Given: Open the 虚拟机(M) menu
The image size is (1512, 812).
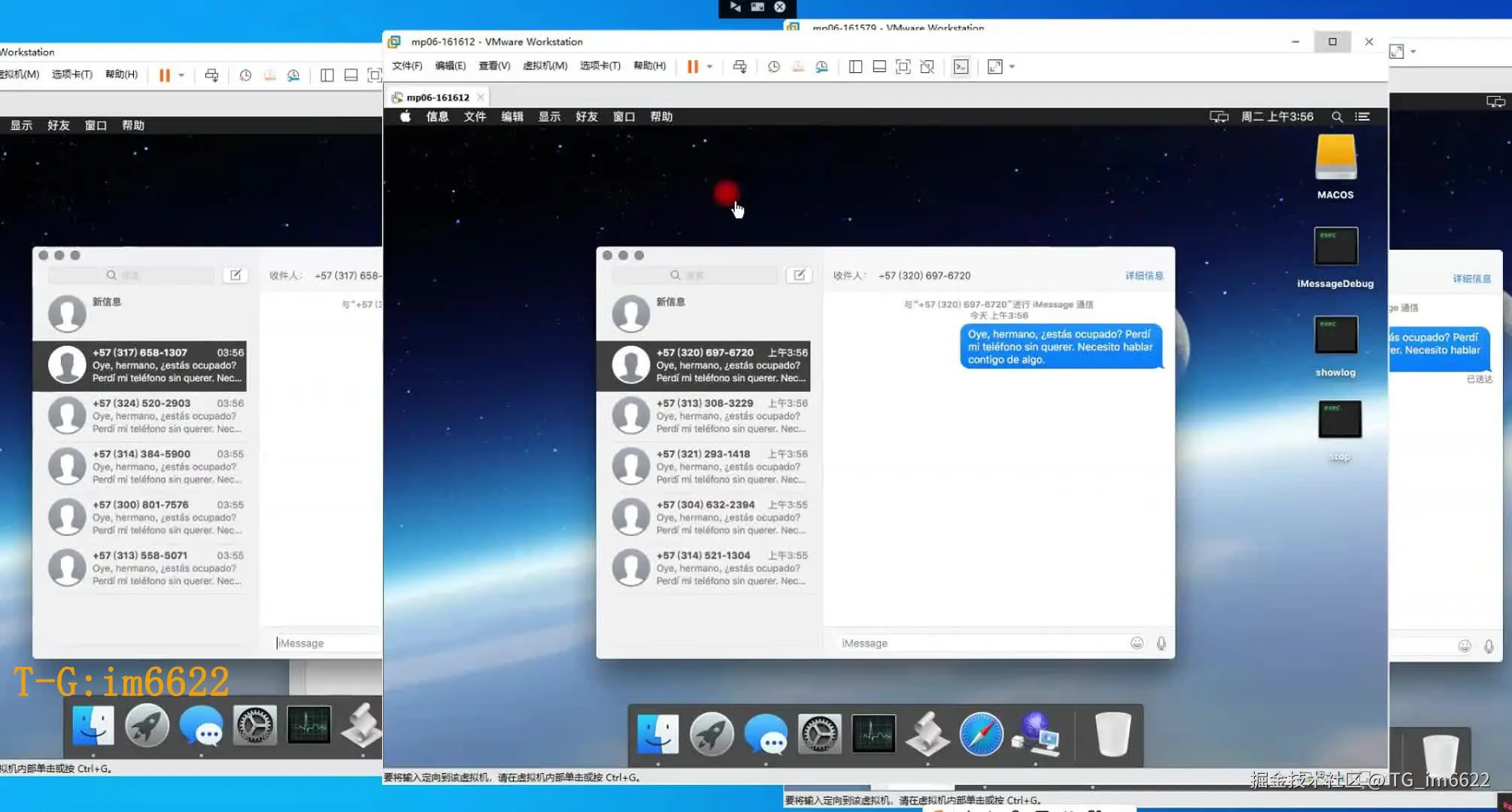Looking at the screenshot, I should click(x=545, y=66).
